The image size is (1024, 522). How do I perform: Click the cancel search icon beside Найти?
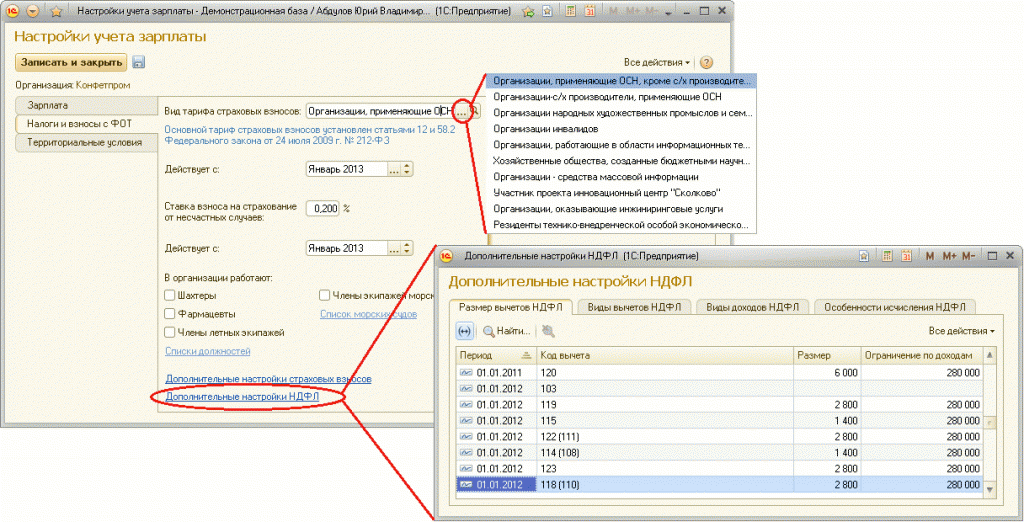pyautogui.click(x=548, y=331)
